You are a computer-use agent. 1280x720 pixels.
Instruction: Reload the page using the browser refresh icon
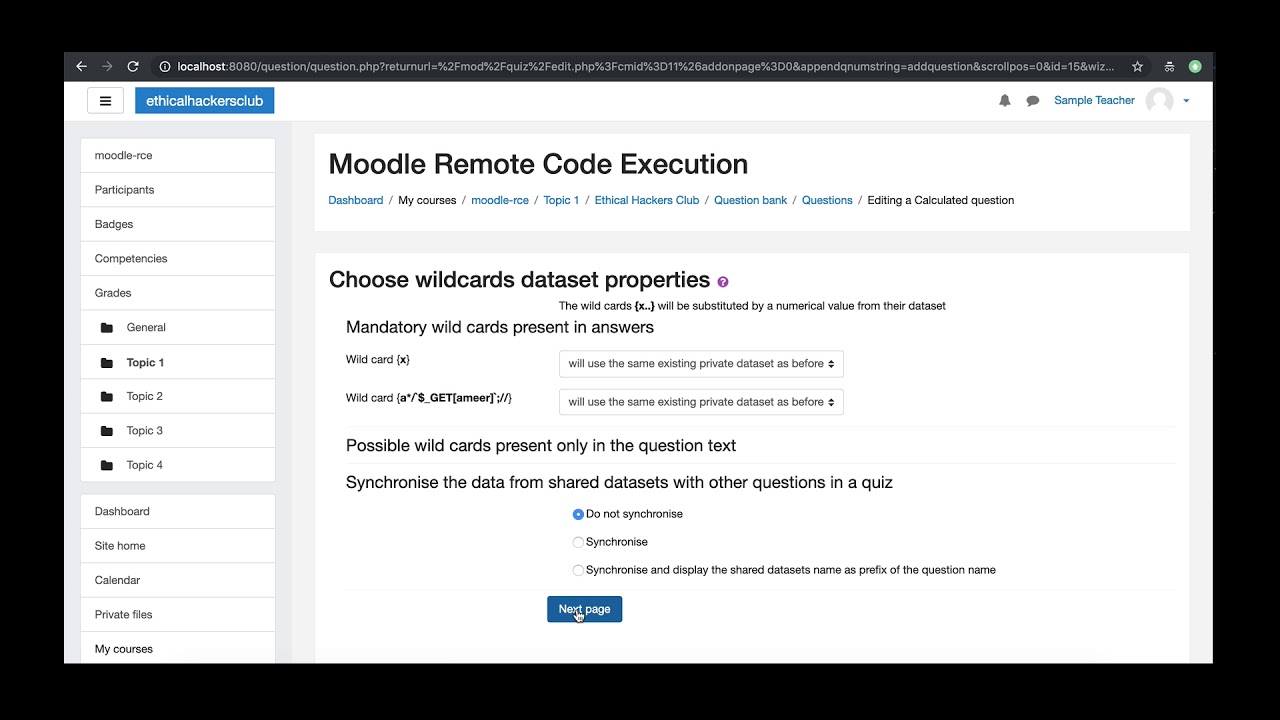132,66
